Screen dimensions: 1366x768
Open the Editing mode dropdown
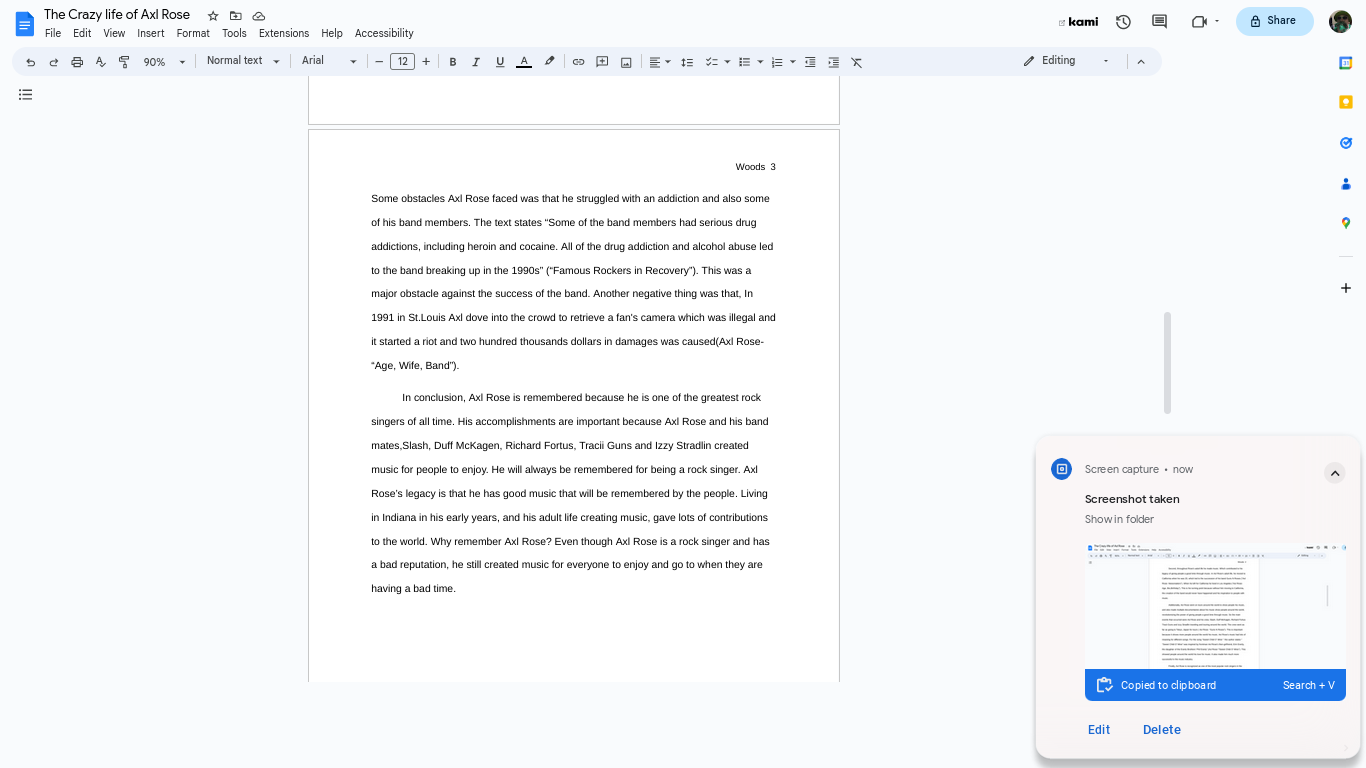tap(1066, 61)
